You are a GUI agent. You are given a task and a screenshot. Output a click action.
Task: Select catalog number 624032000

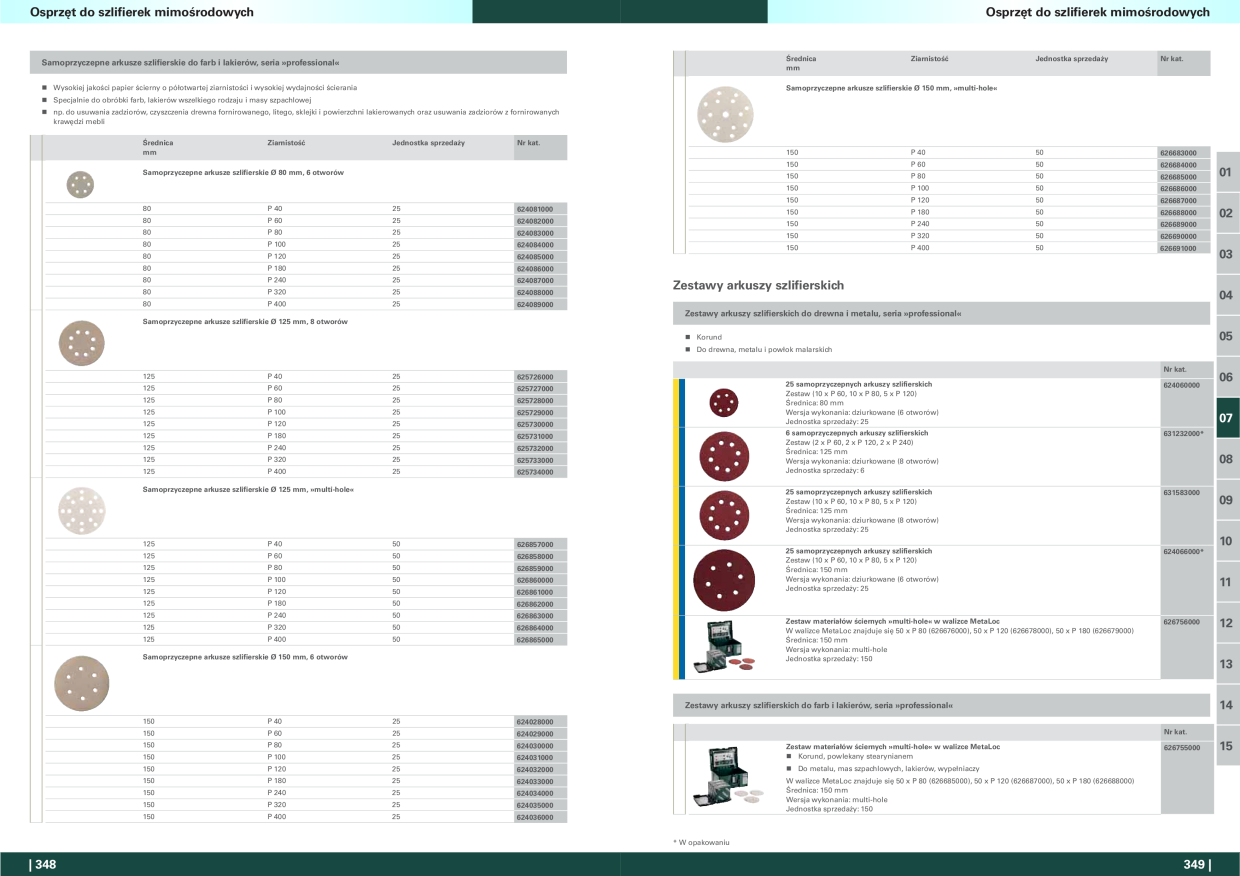[535, 770]
